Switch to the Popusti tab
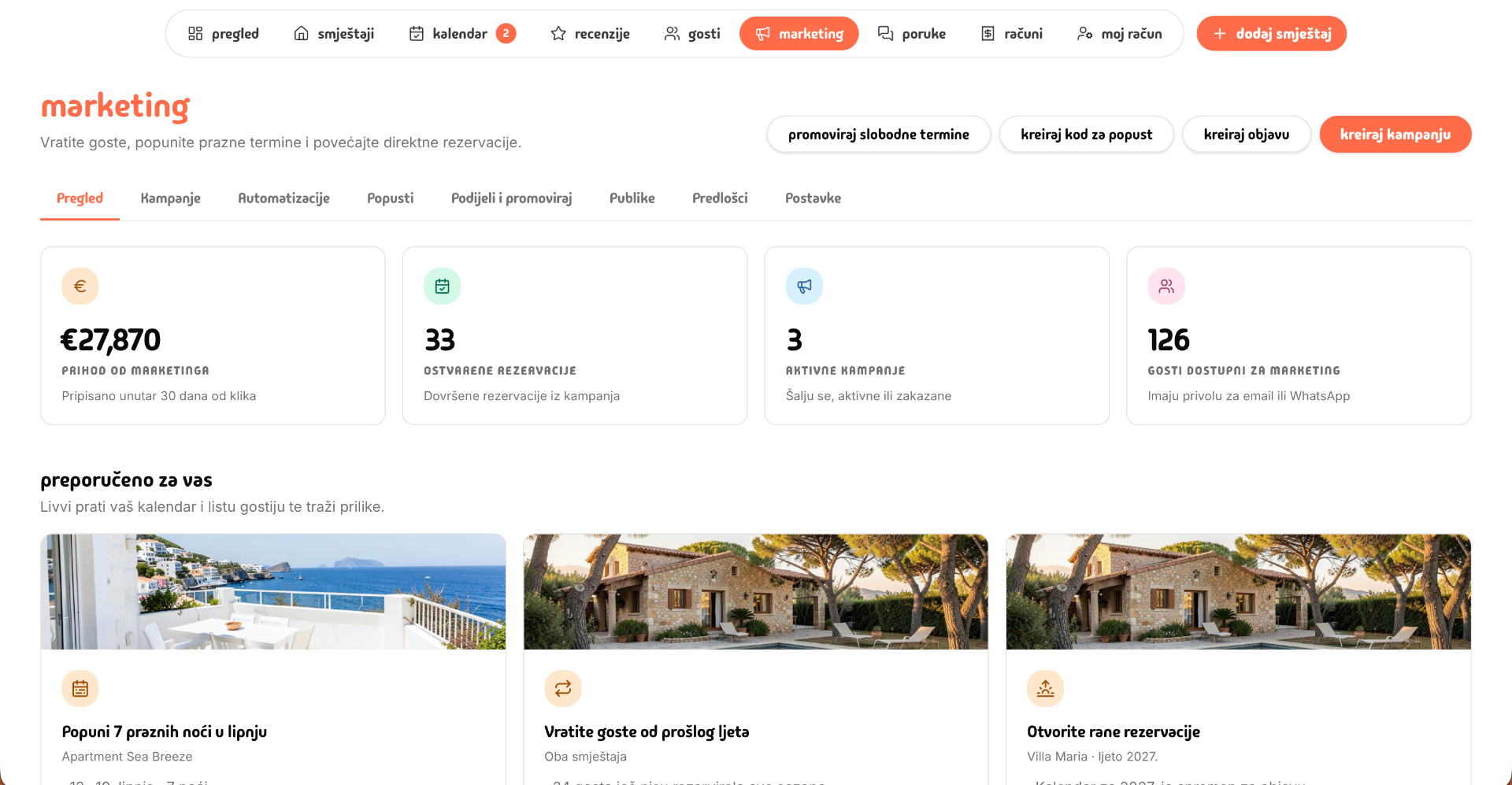Viewport: 1512px width, 785px height. click(x=390, y=198)
